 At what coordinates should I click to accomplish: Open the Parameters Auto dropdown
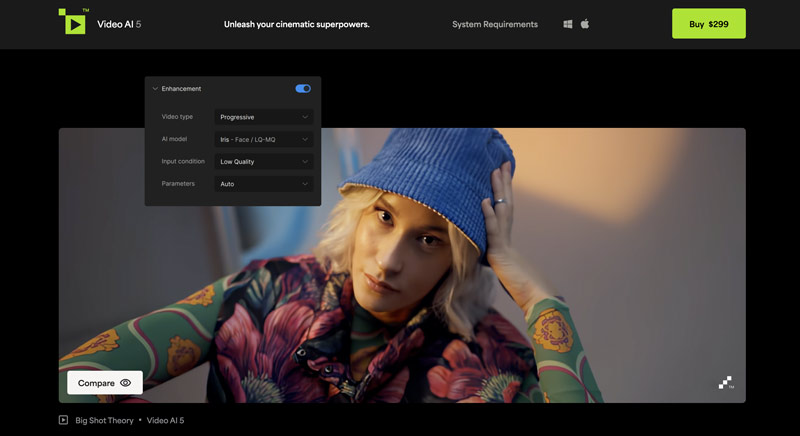tap(264, 184)
